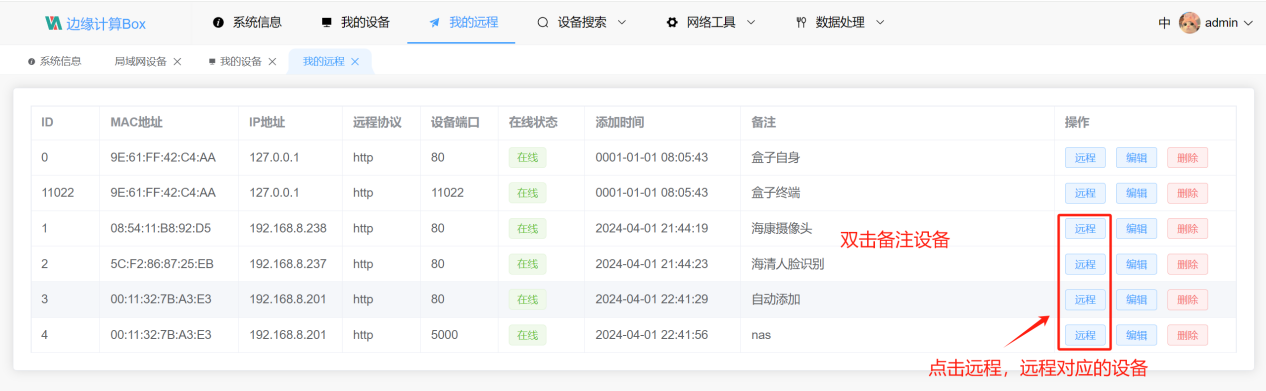Click the gear icon beside 网络工具
1266x391 pixels.
click(x=672, y=22)
